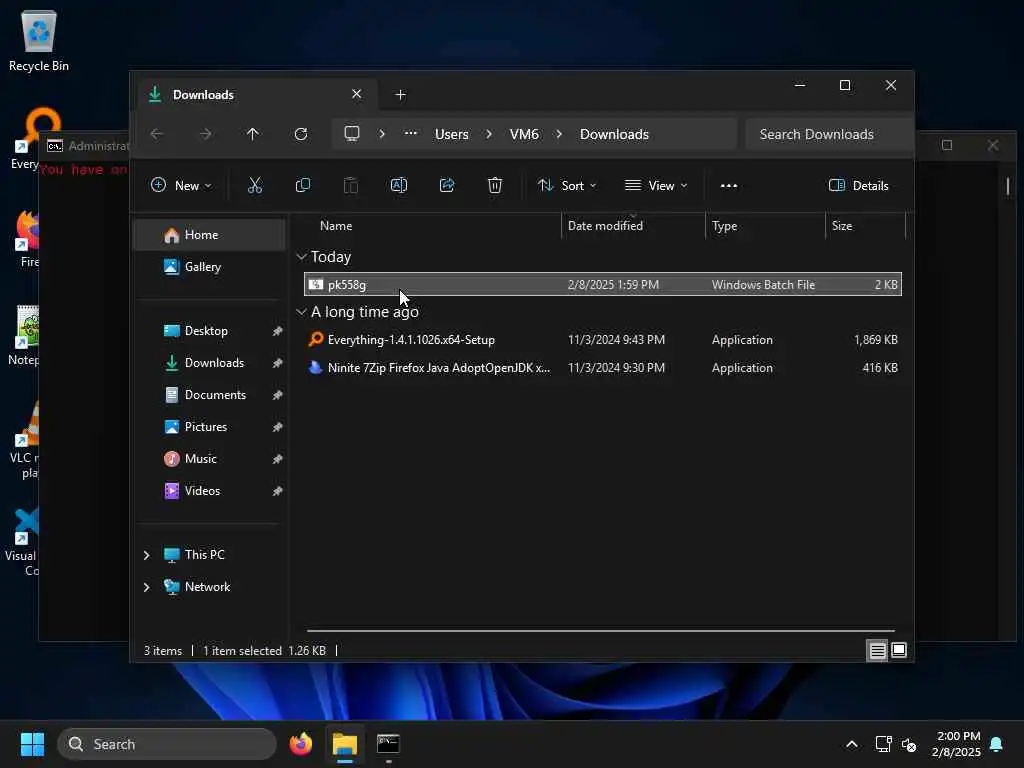Click the Share icon in toolbar
Screen dimensions: 1024x768
(447, 185)
